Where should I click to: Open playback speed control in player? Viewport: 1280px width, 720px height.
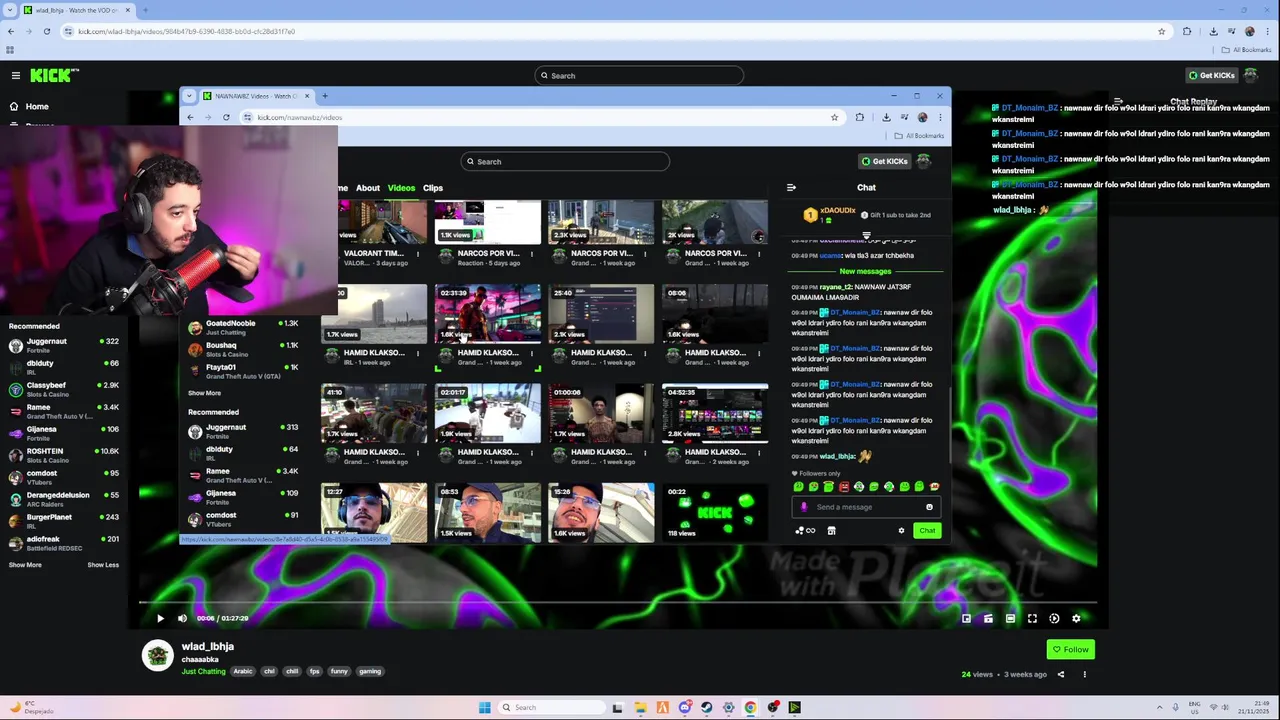(1054, 618)
